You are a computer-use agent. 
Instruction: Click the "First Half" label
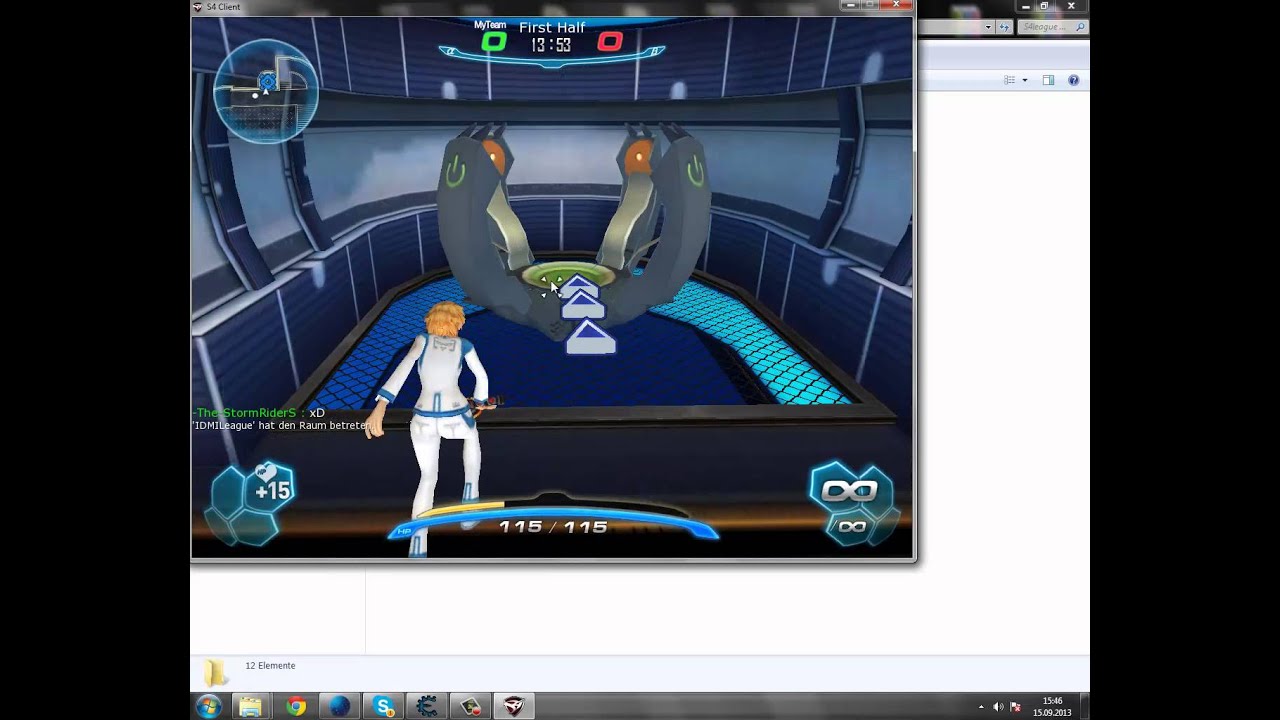[x=552, y=27]
